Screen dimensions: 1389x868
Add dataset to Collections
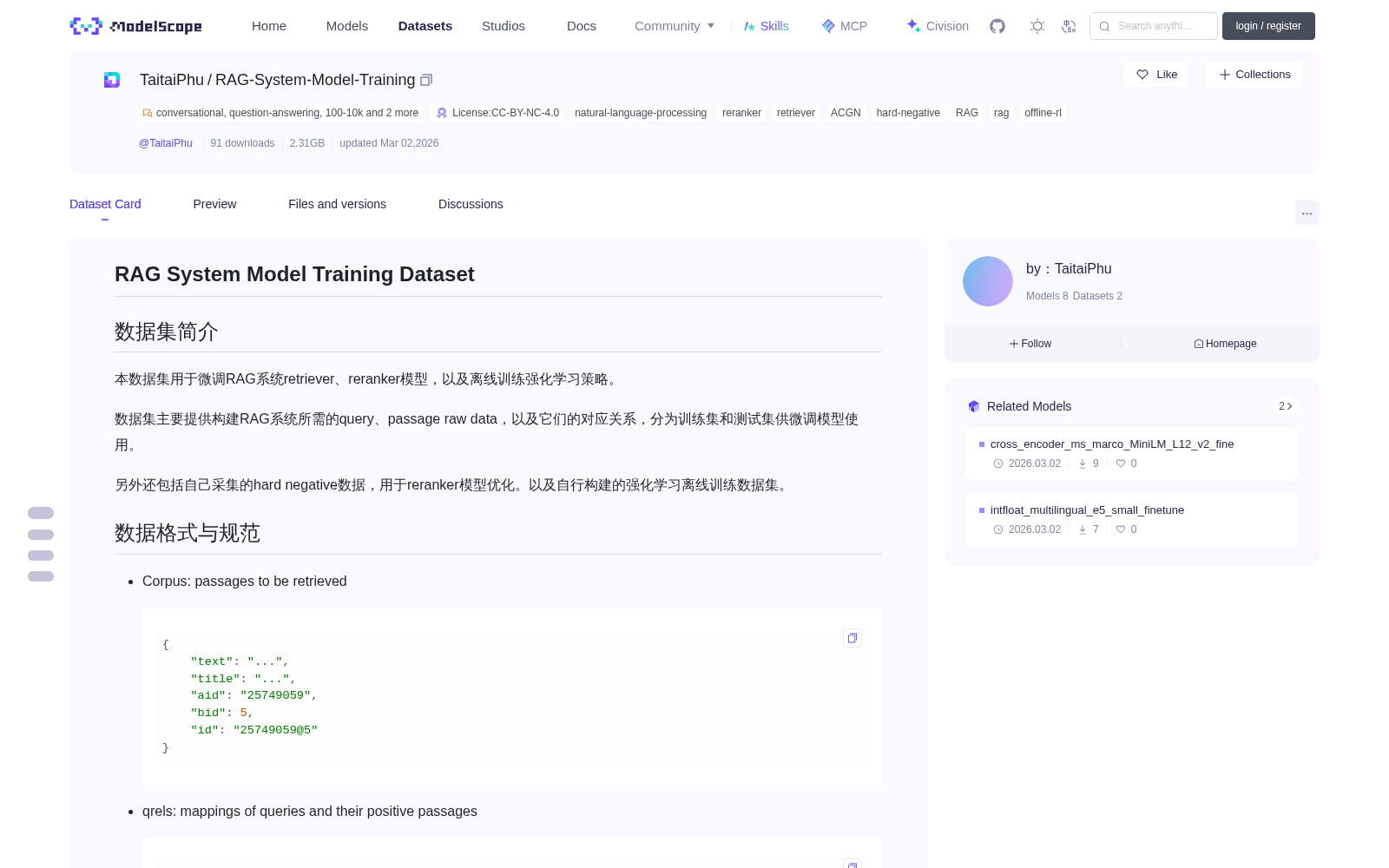(1254, 75)
